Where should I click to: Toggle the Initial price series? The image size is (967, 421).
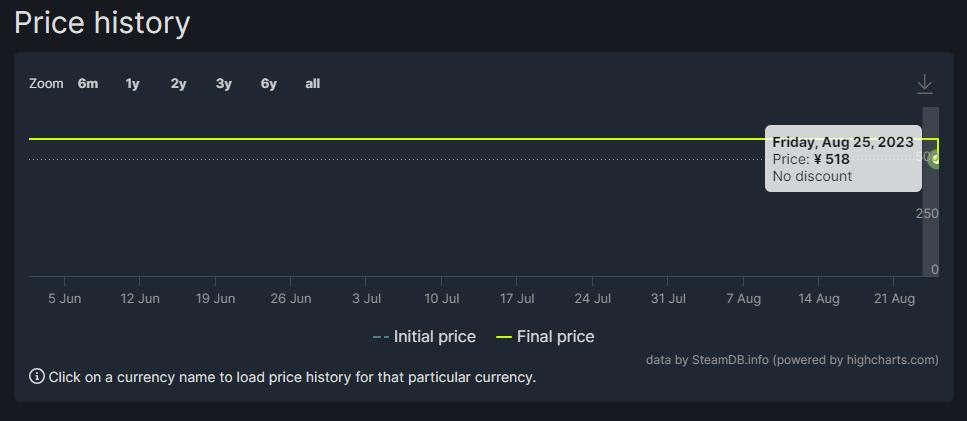424,337
